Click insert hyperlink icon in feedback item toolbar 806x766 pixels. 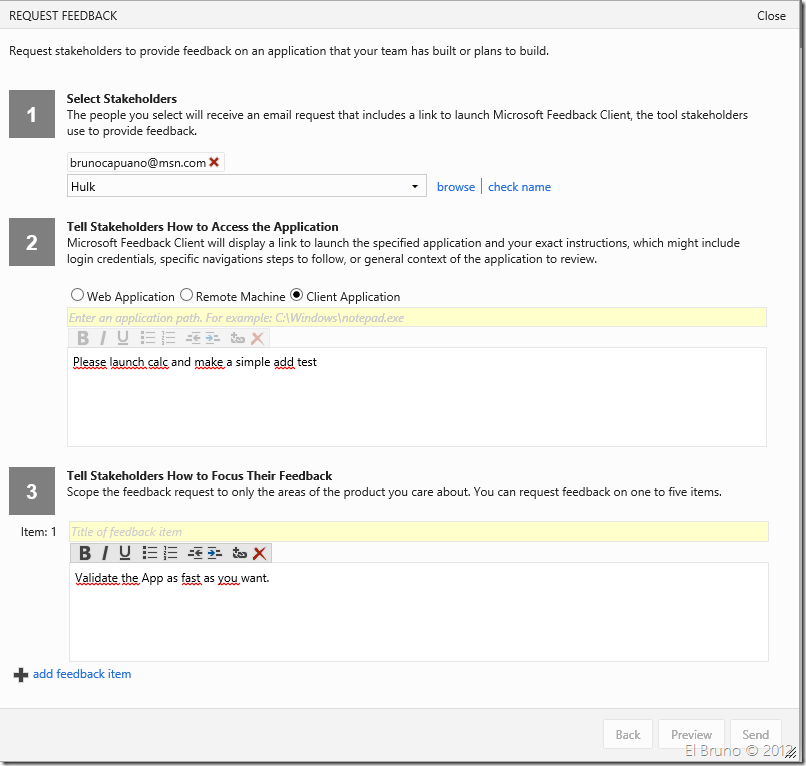point(239,553)
